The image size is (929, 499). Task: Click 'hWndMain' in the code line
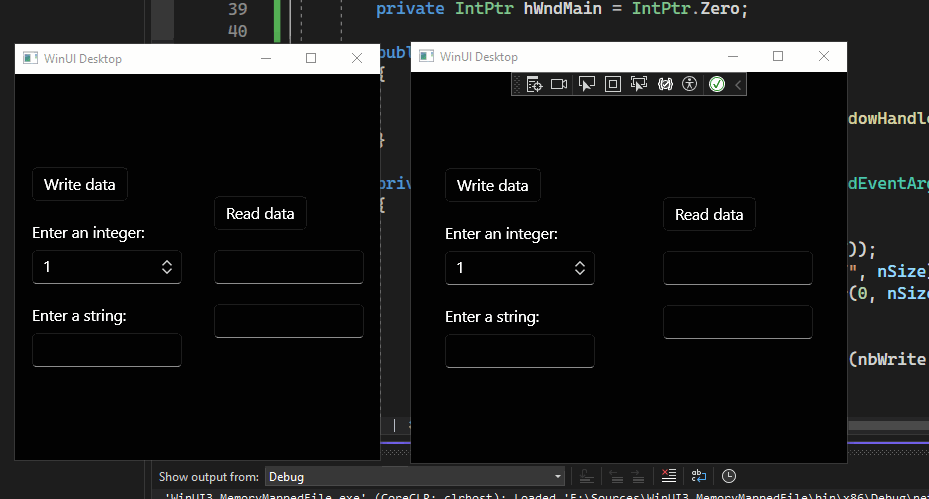pyautogui.click(x=562, y=9)
